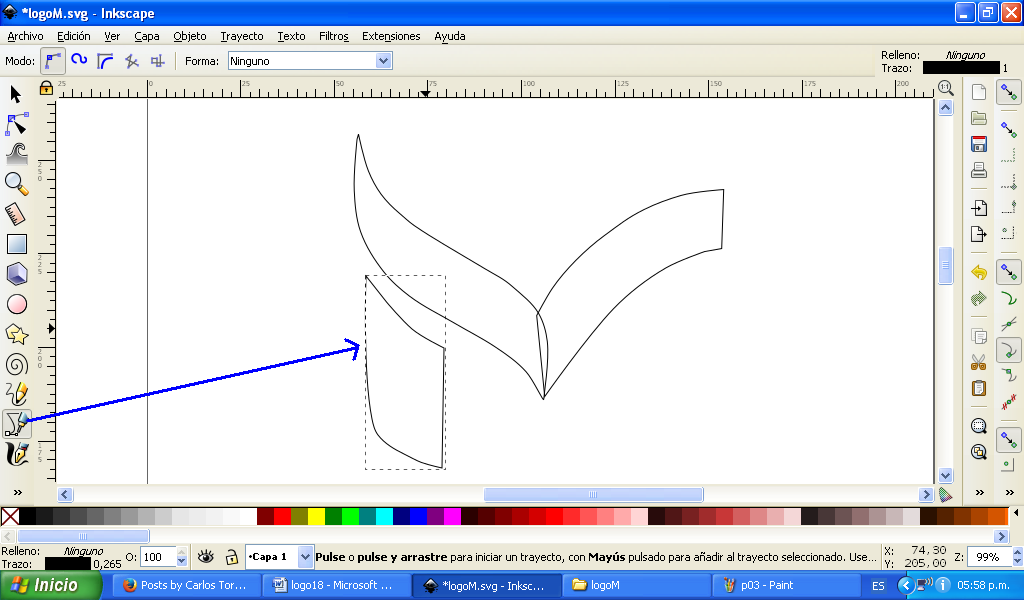
Task: Open the Extensiones menu
Action: click(x=391, y=36)
